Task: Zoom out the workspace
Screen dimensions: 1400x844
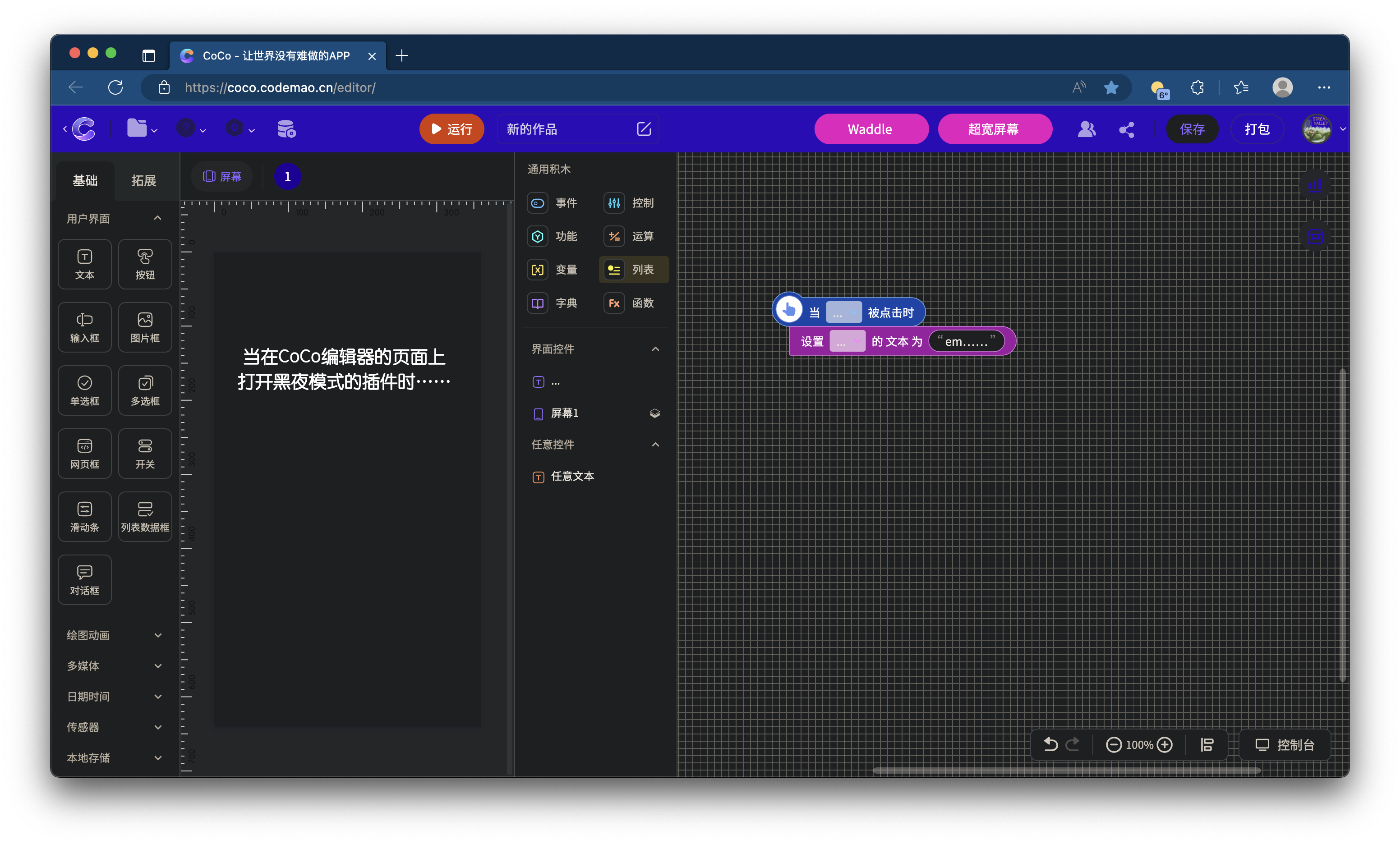Action: pos(1114,745)
